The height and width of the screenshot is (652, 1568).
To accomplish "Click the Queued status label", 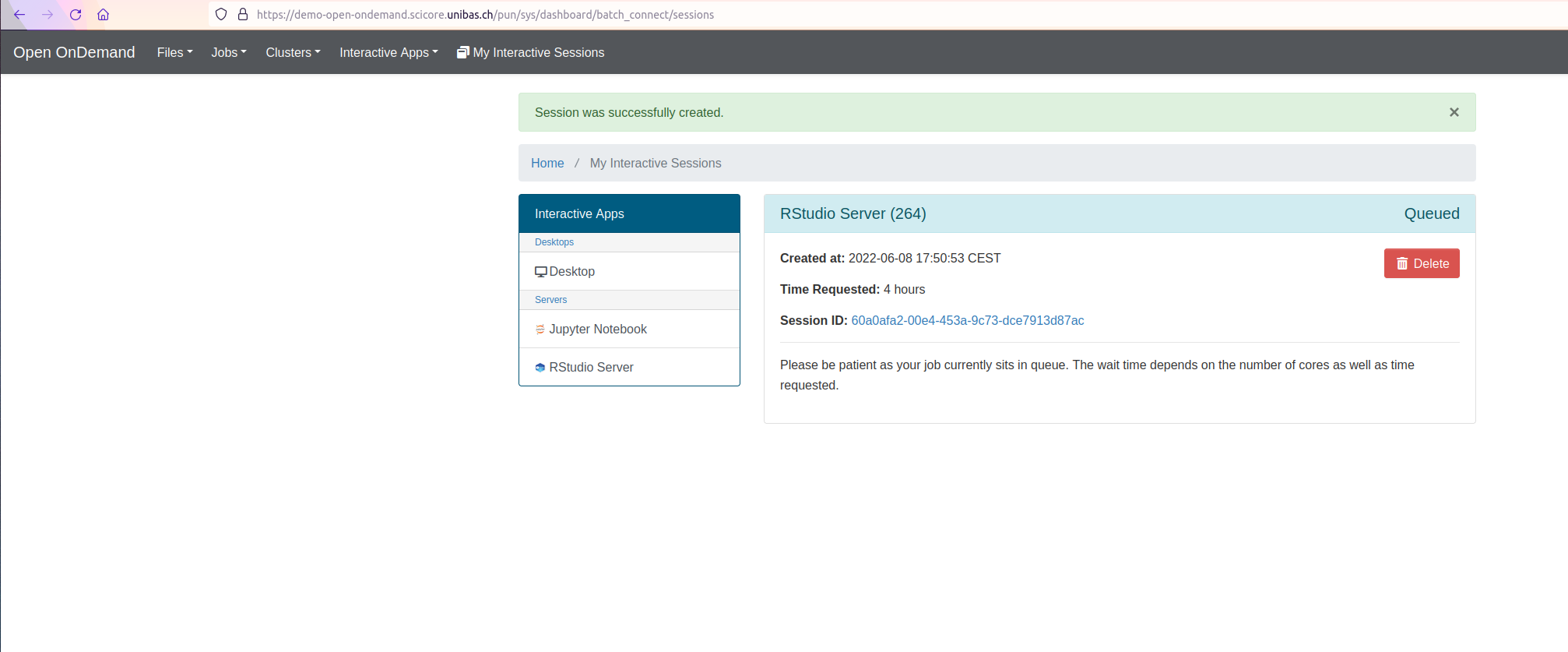I will [x=1432, y=213].
